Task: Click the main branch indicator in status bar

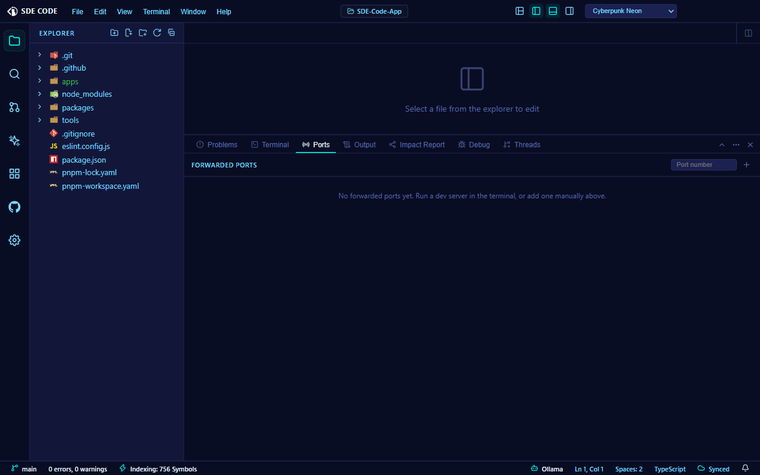Action: (x=24, y=469)
